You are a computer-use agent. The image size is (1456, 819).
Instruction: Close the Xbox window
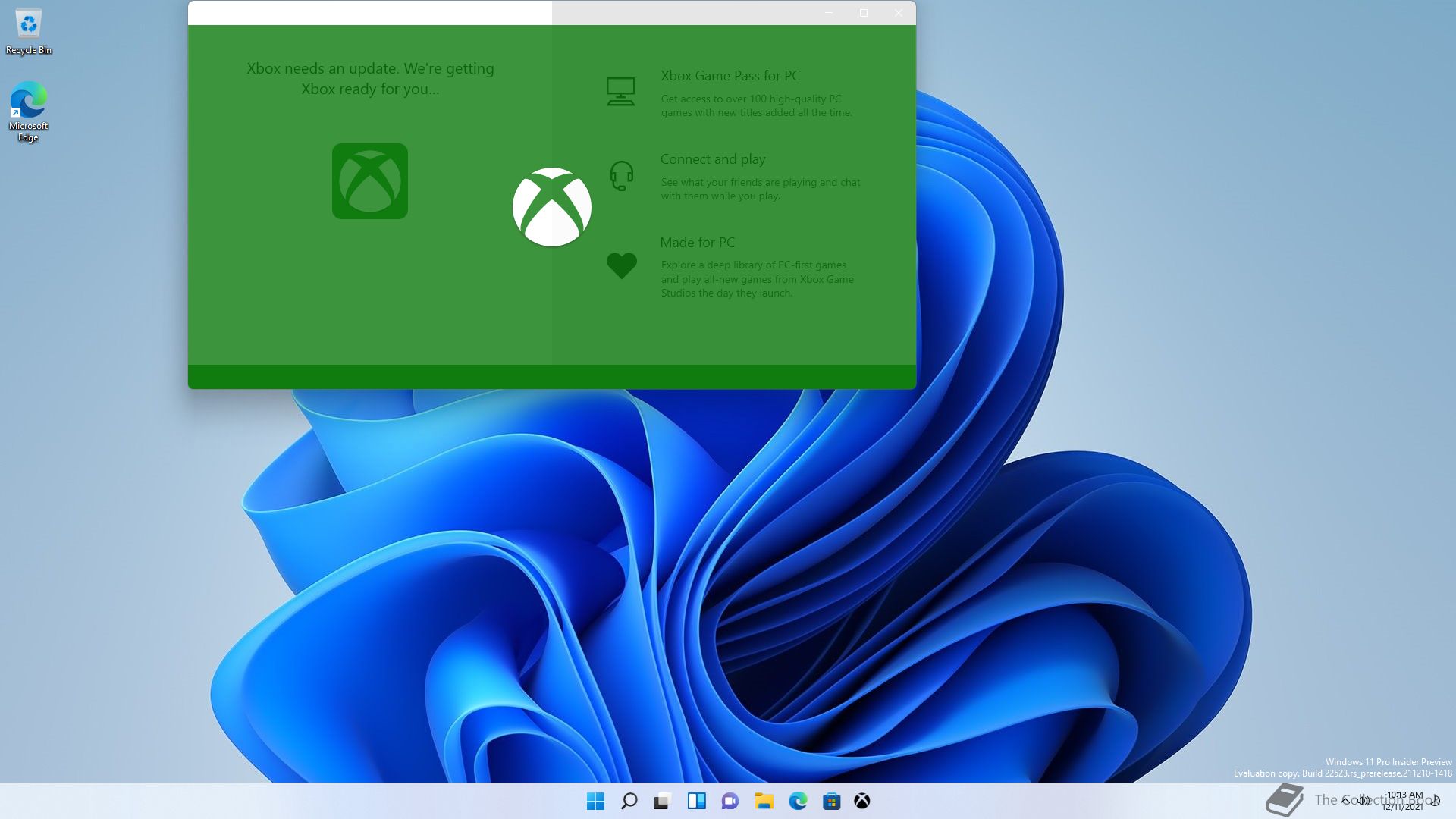click(x=899, y=13)
